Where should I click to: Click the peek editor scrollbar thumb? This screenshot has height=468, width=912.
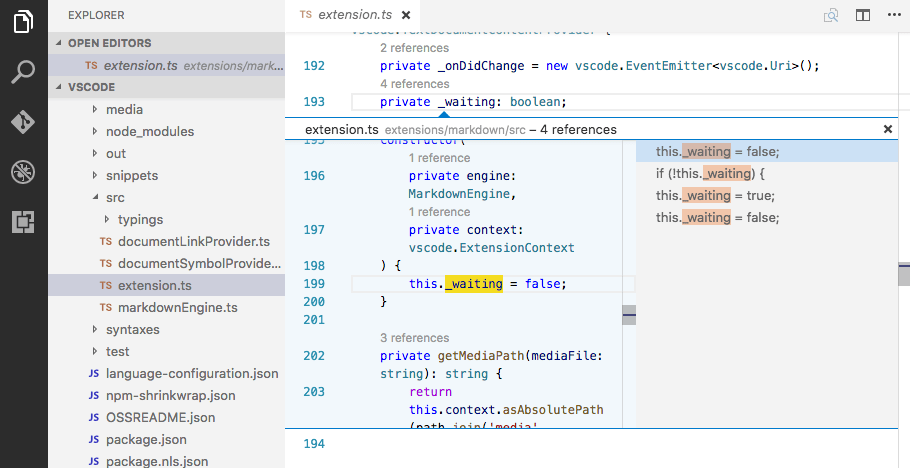(x=629, y=315)
